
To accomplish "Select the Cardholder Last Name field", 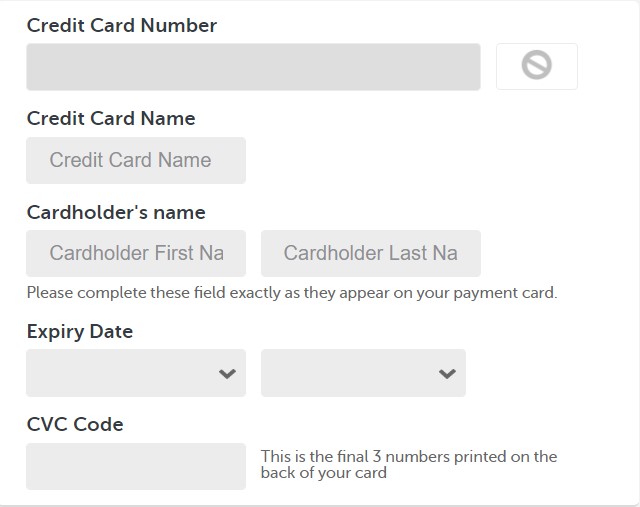I will coord(371,254).
